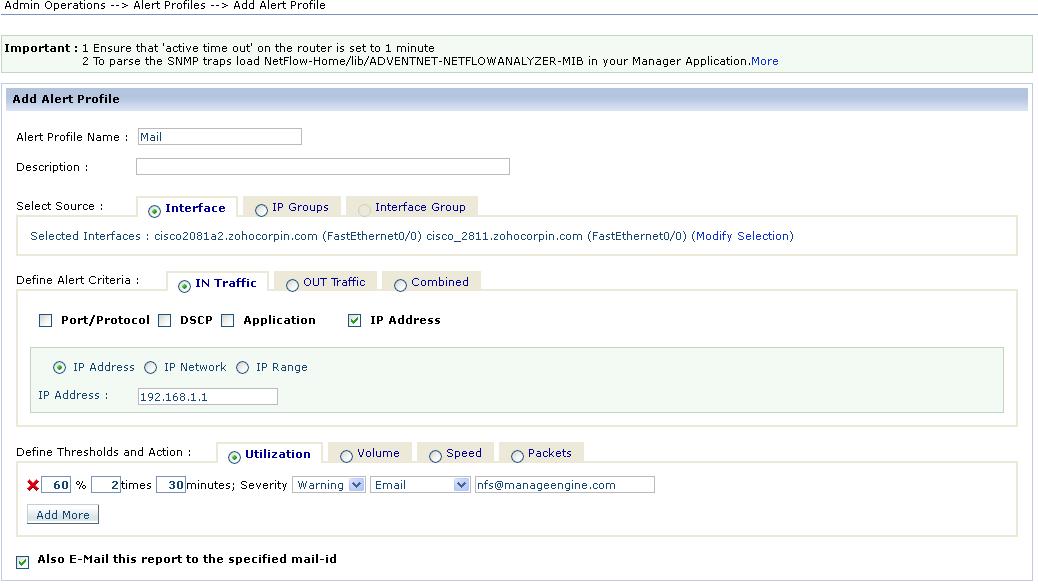Select the Interface Group radio button
Image resolution: width=1038 pixels, height=584 pixels.
pos(364,210)
